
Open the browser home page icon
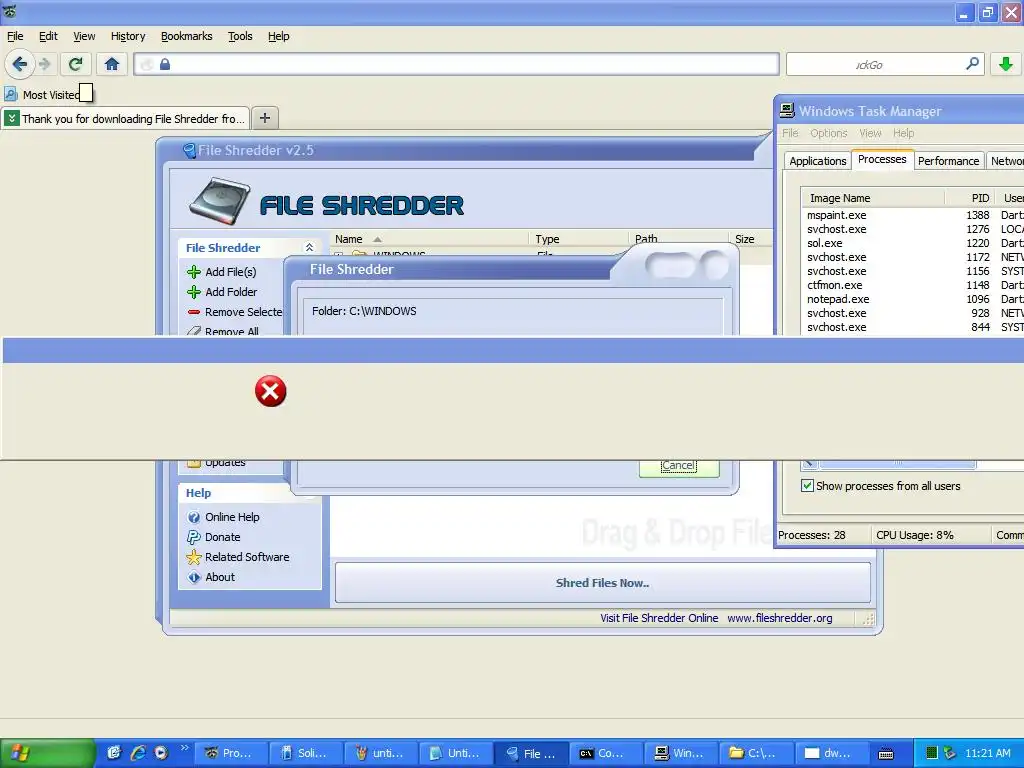click(112, 64)
